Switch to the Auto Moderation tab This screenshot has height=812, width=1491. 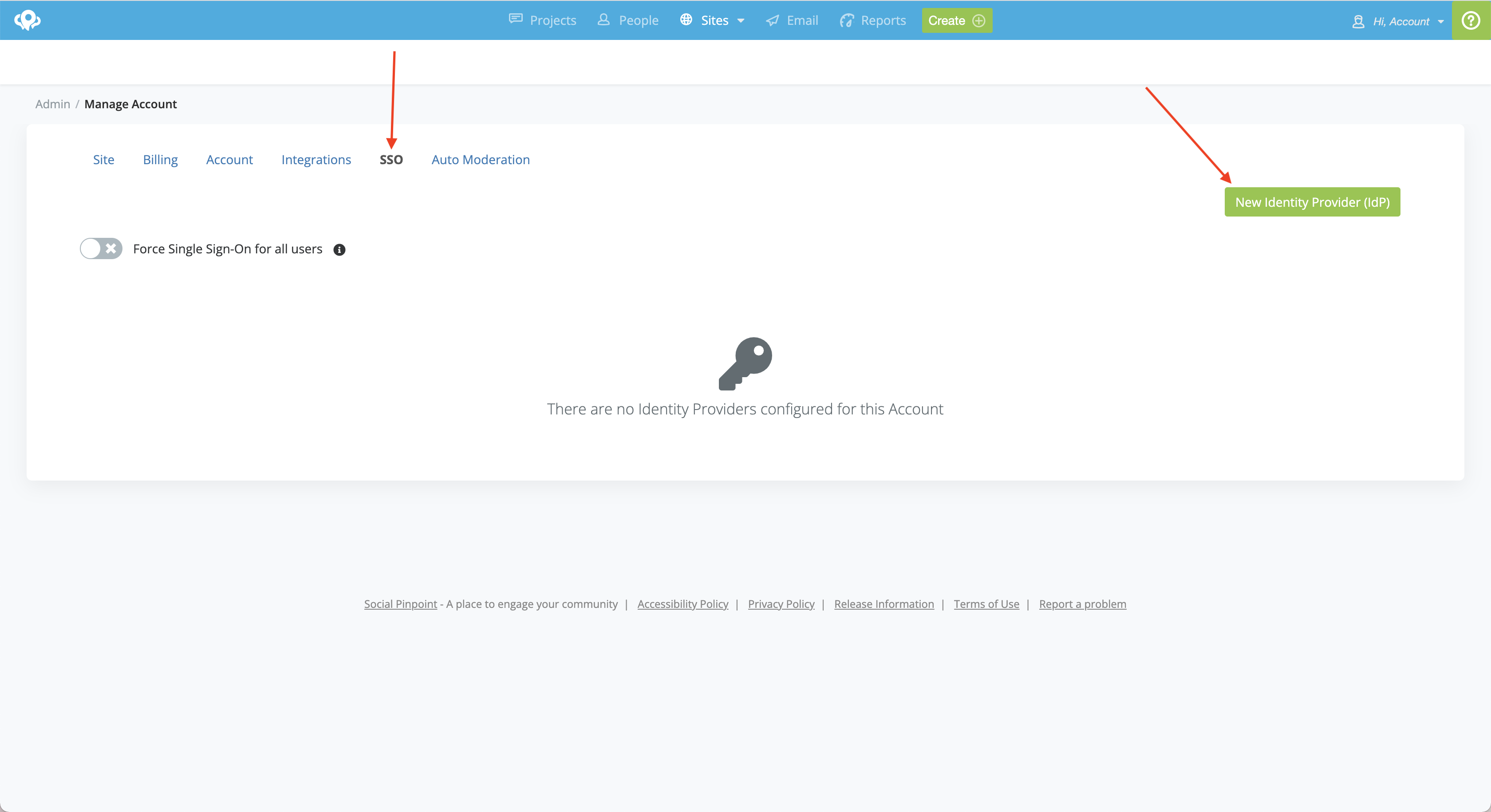(481, 160)
